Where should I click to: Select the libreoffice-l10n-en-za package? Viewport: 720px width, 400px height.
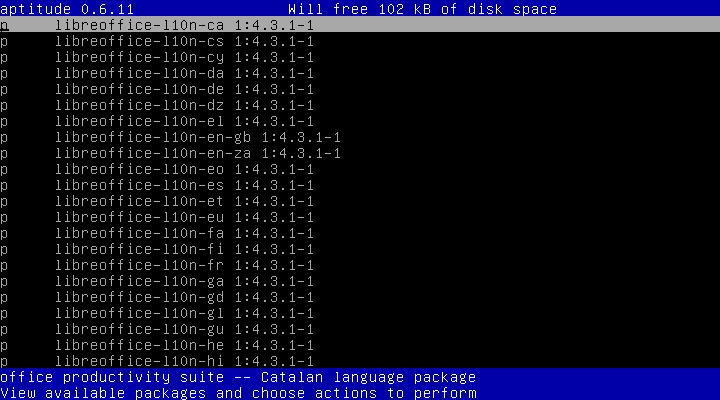360,153
